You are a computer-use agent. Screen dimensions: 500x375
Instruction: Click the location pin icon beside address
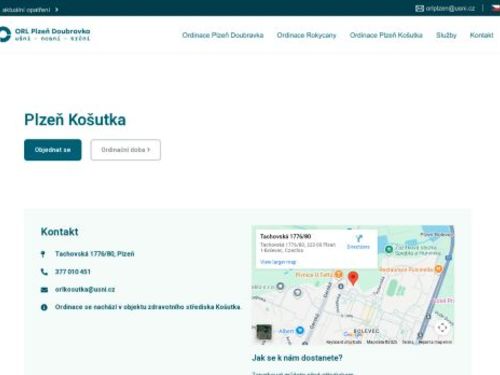pos(43,254)
